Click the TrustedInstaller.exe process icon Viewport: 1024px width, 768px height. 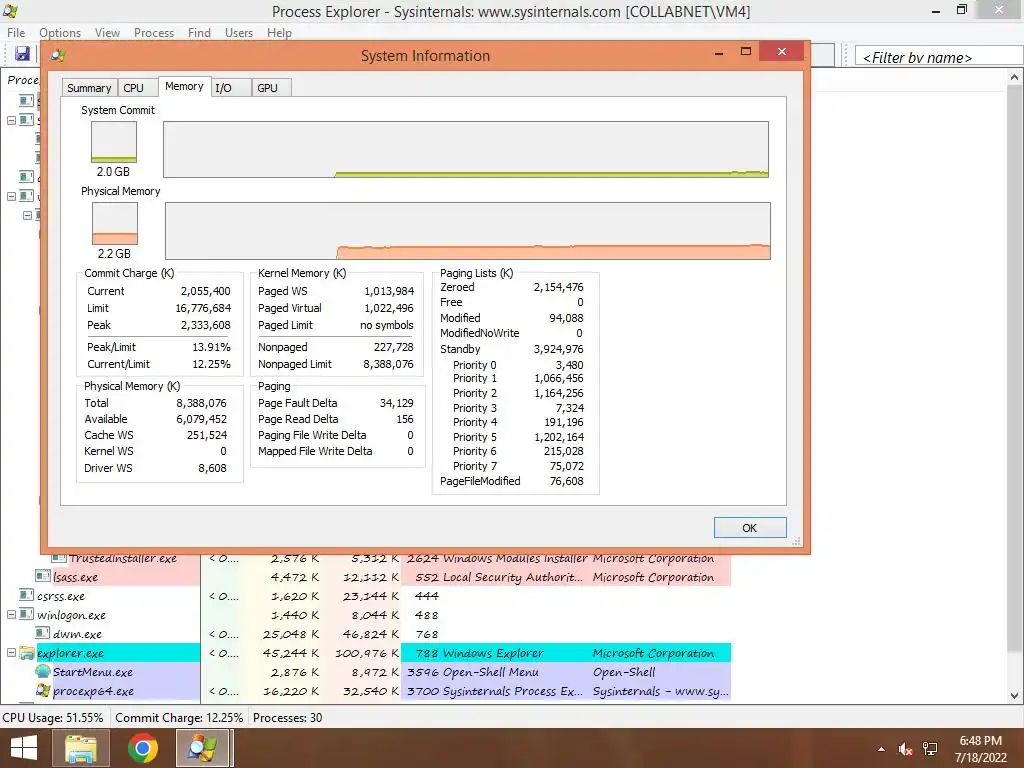(59, 558)
